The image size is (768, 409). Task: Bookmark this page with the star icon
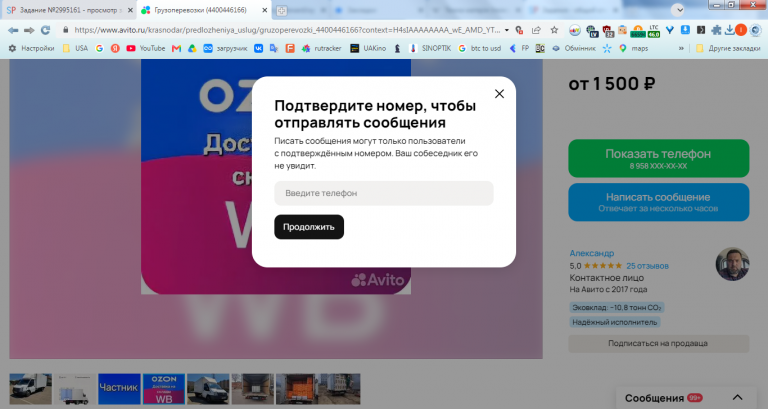click(554, 30)
